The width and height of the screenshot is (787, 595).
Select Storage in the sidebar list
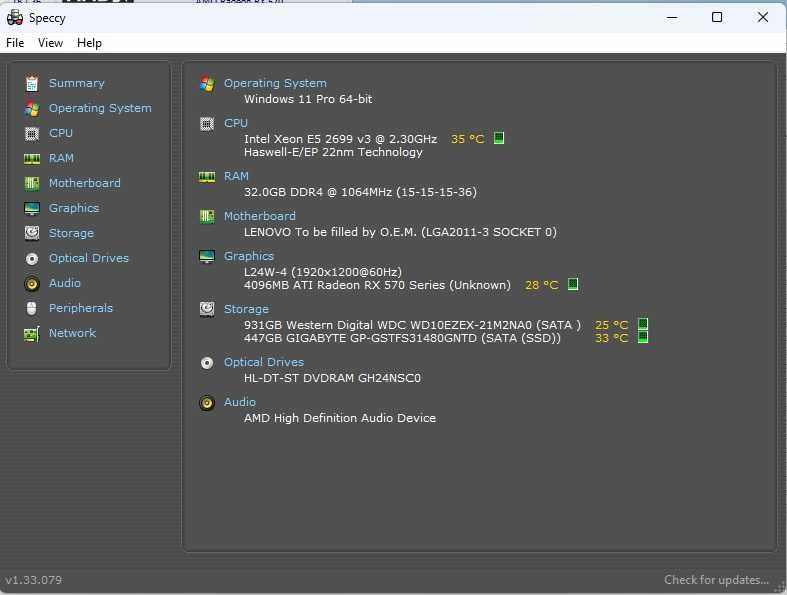(71, 233)
